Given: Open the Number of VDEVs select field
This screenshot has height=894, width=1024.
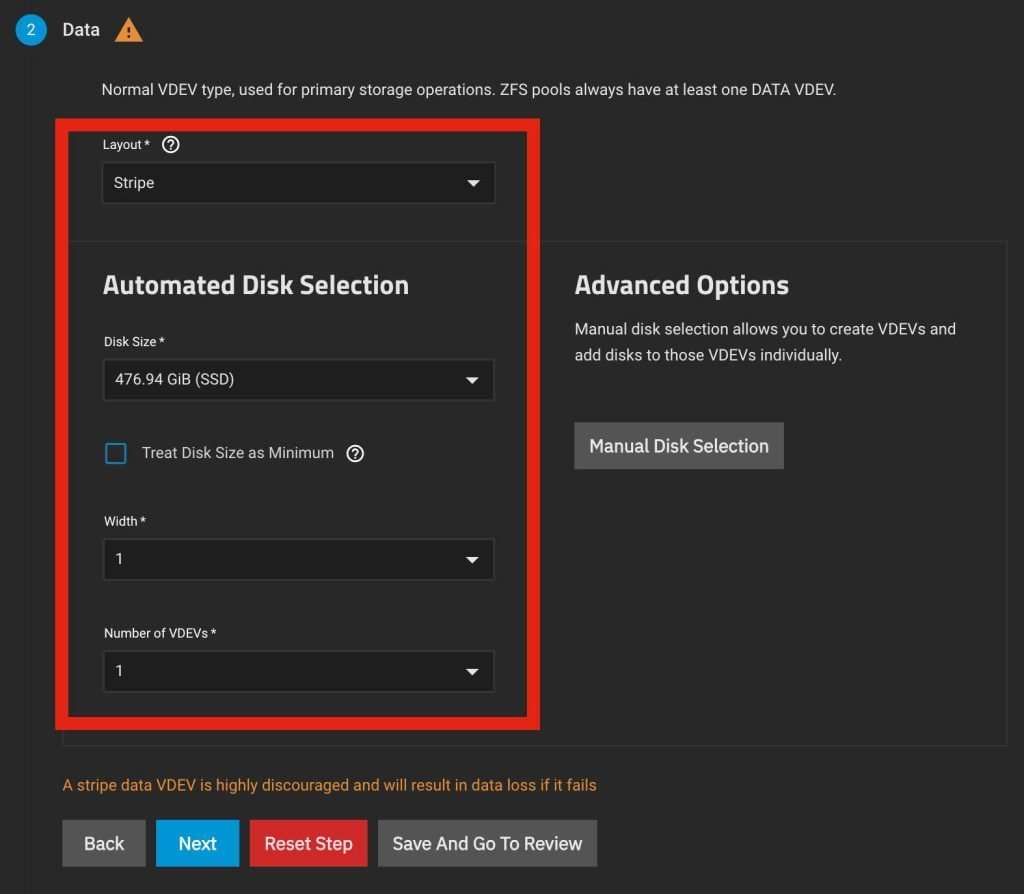Looking at the screenshot, I should pyautogui.click(x=280, y=672).
